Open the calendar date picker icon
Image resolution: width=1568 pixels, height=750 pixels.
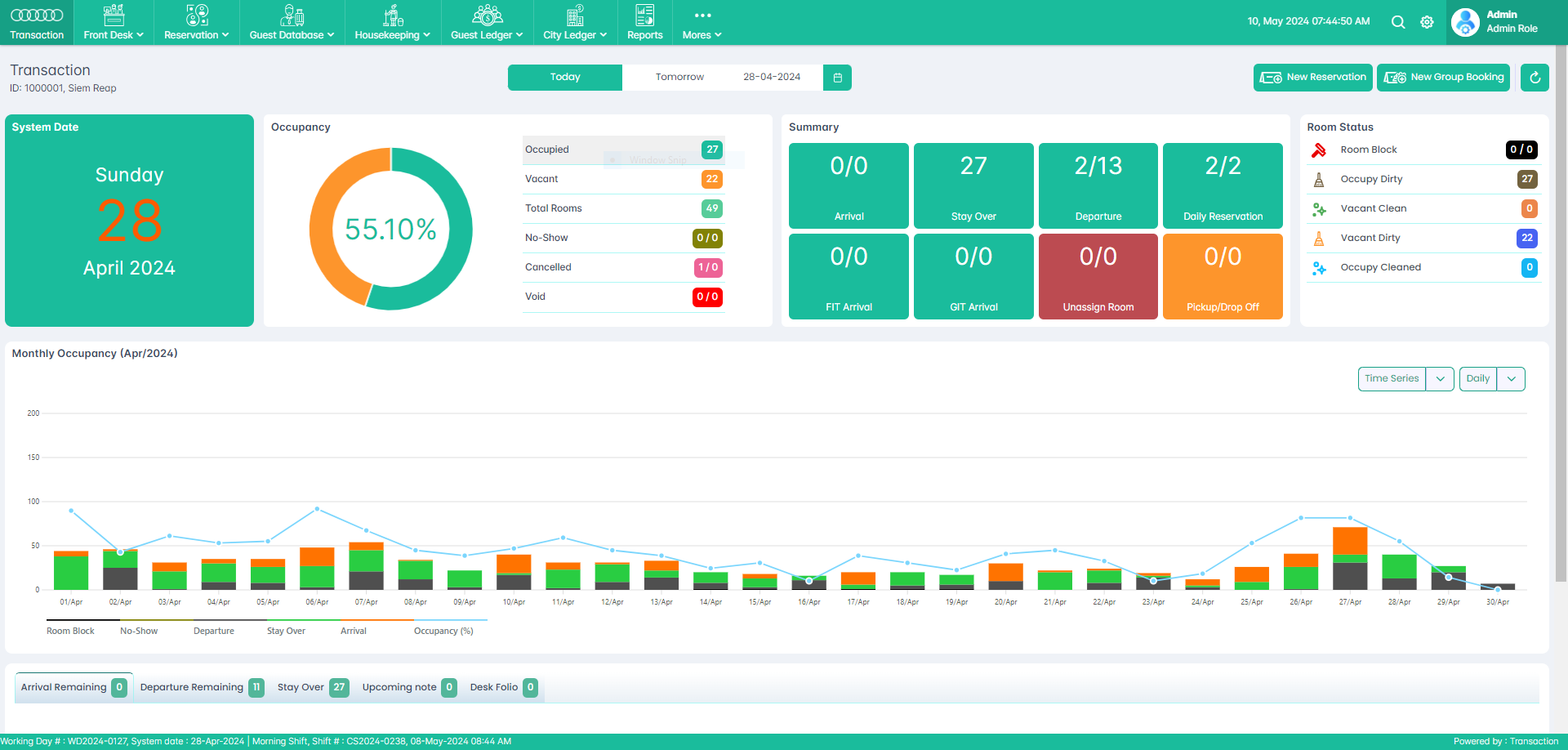837,78
